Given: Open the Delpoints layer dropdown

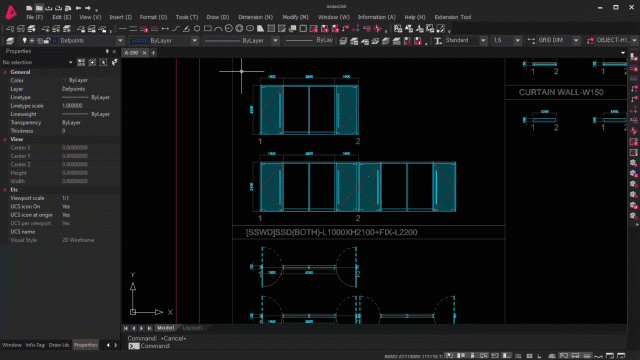Looking at the screenshot, I should (120, 40).
